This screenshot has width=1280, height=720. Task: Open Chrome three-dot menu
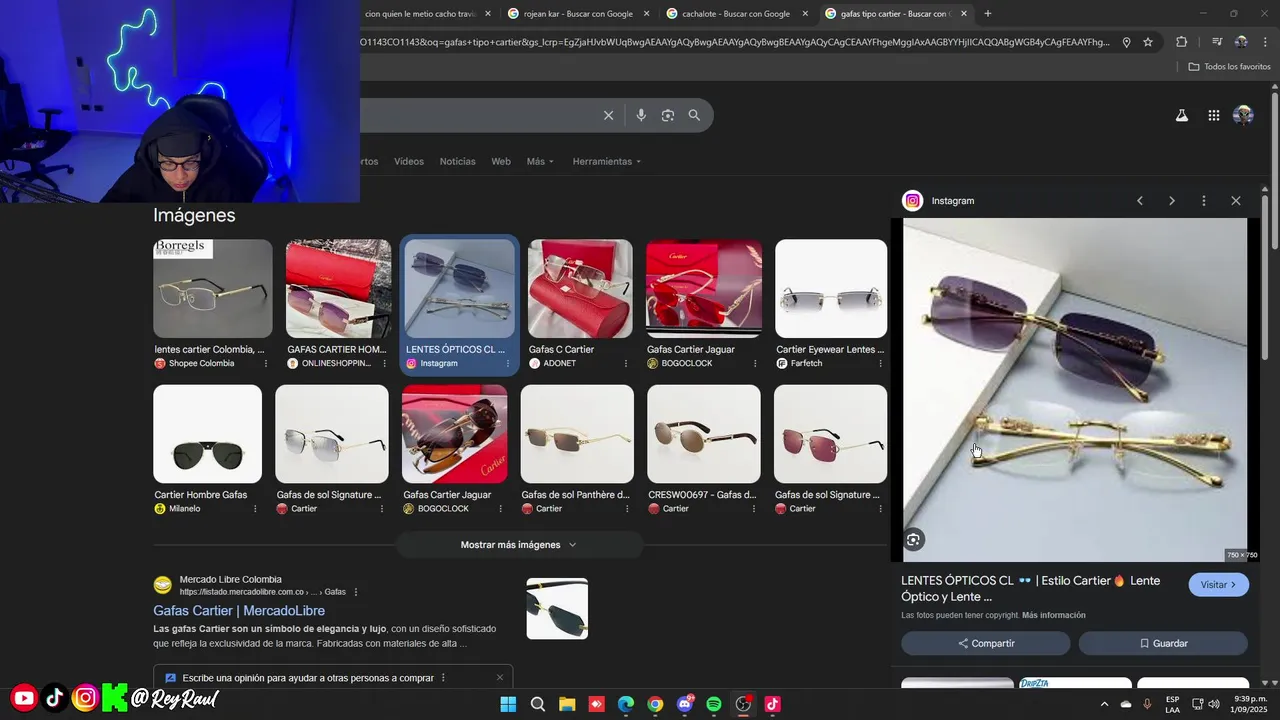tap(1264, 42)
